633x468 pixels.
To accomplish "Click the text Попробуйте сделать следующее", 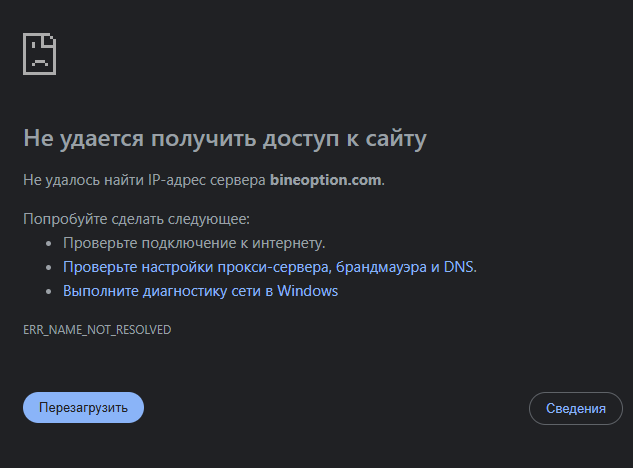I will [x=136, y=218].
